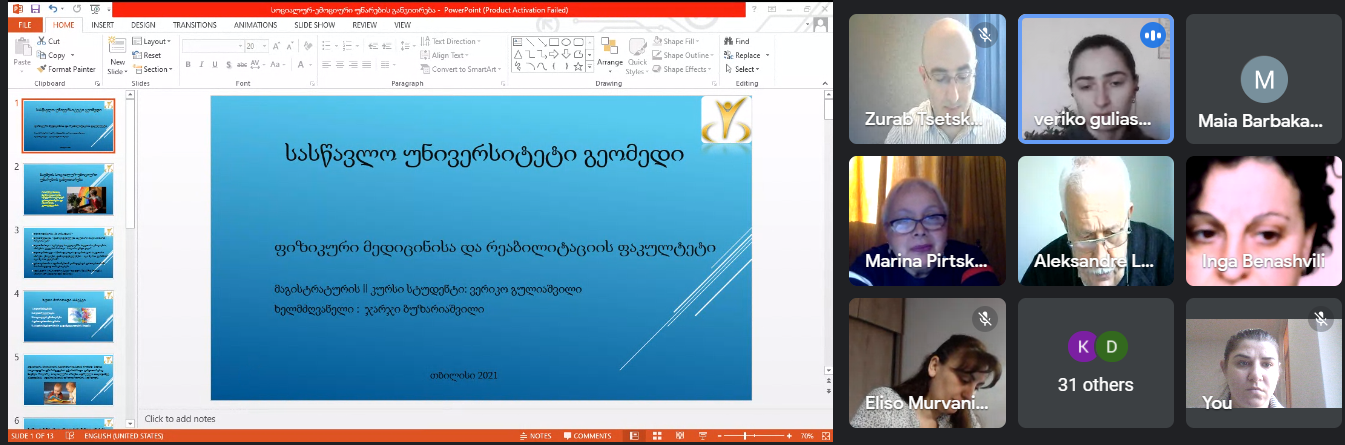Image resolution: width=1345 pixels, height=445 pixels.
Task: Click the Arrange button
Action: pos(609,57)
